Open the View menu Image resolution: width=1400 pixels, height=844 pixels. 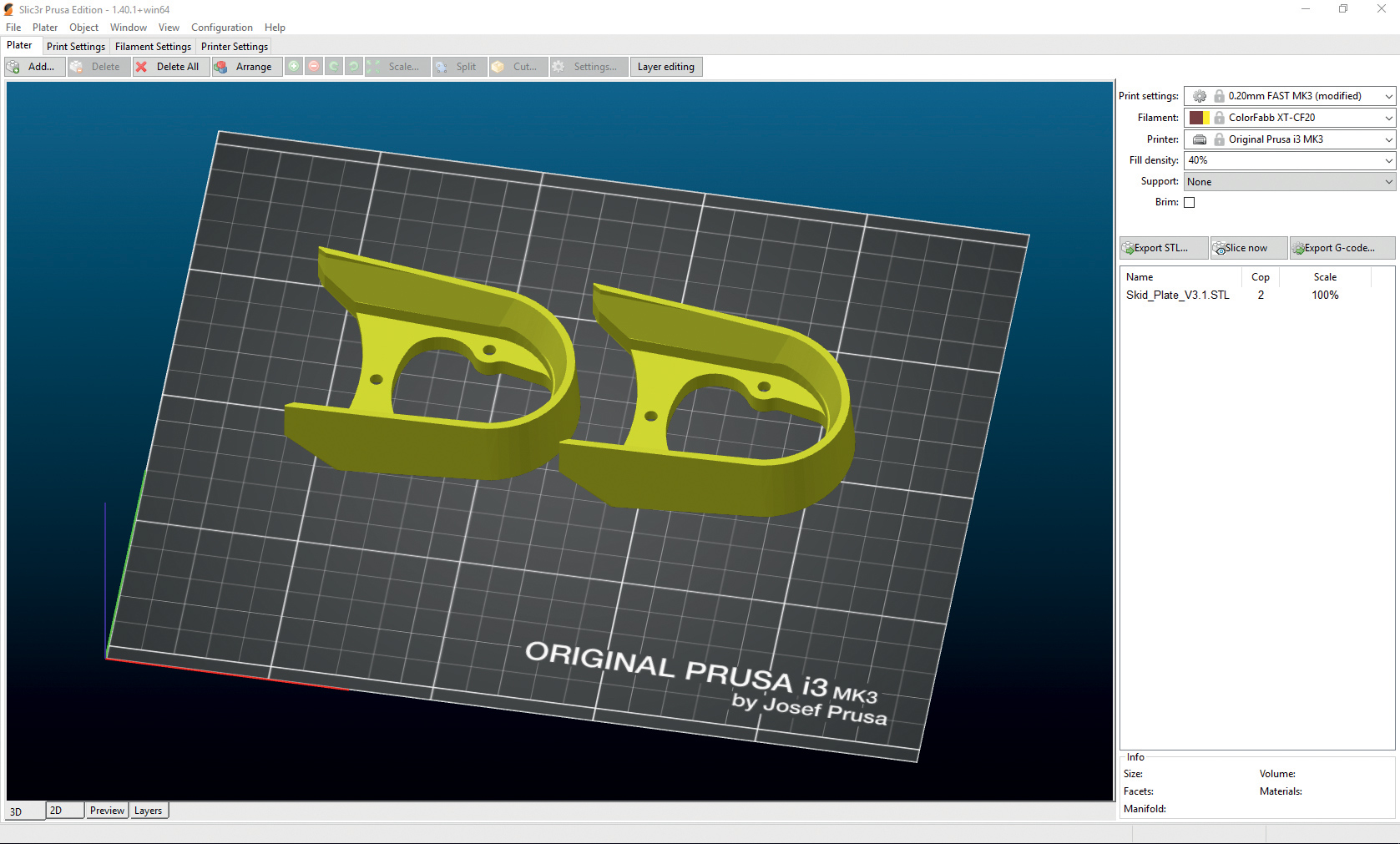coord(169,28)
